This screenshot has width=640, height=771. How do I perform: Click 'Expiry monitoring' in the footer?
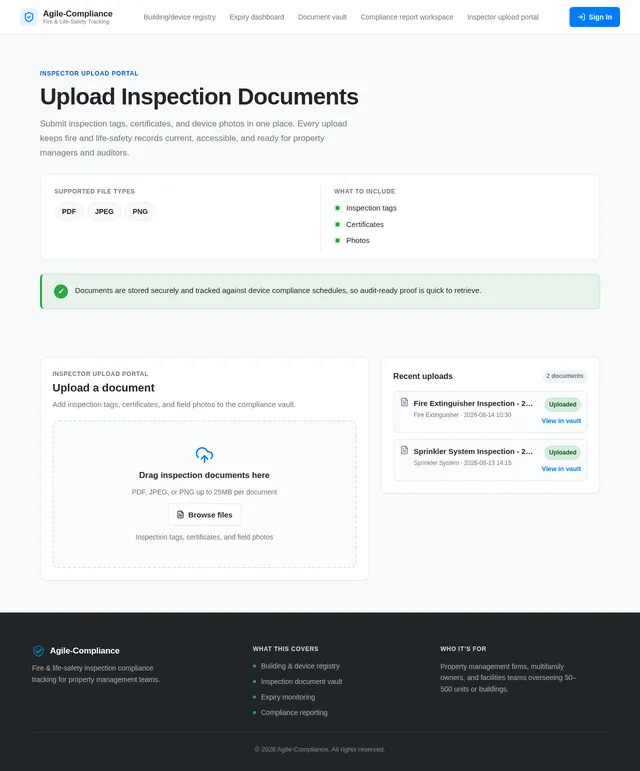tap(288, 697)
